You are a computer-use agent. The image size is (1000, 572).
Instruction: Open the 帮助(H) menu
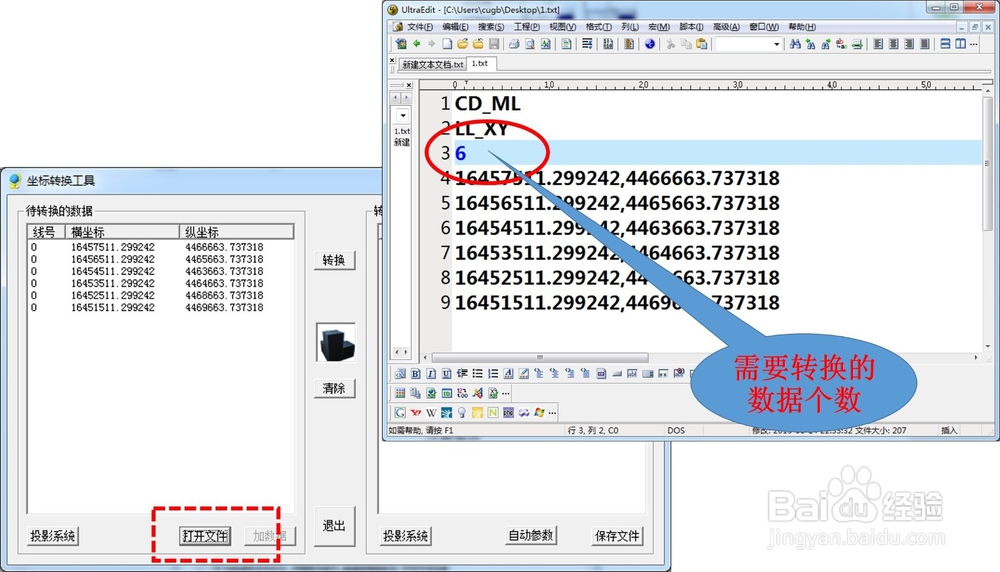(x=802, y=27)
